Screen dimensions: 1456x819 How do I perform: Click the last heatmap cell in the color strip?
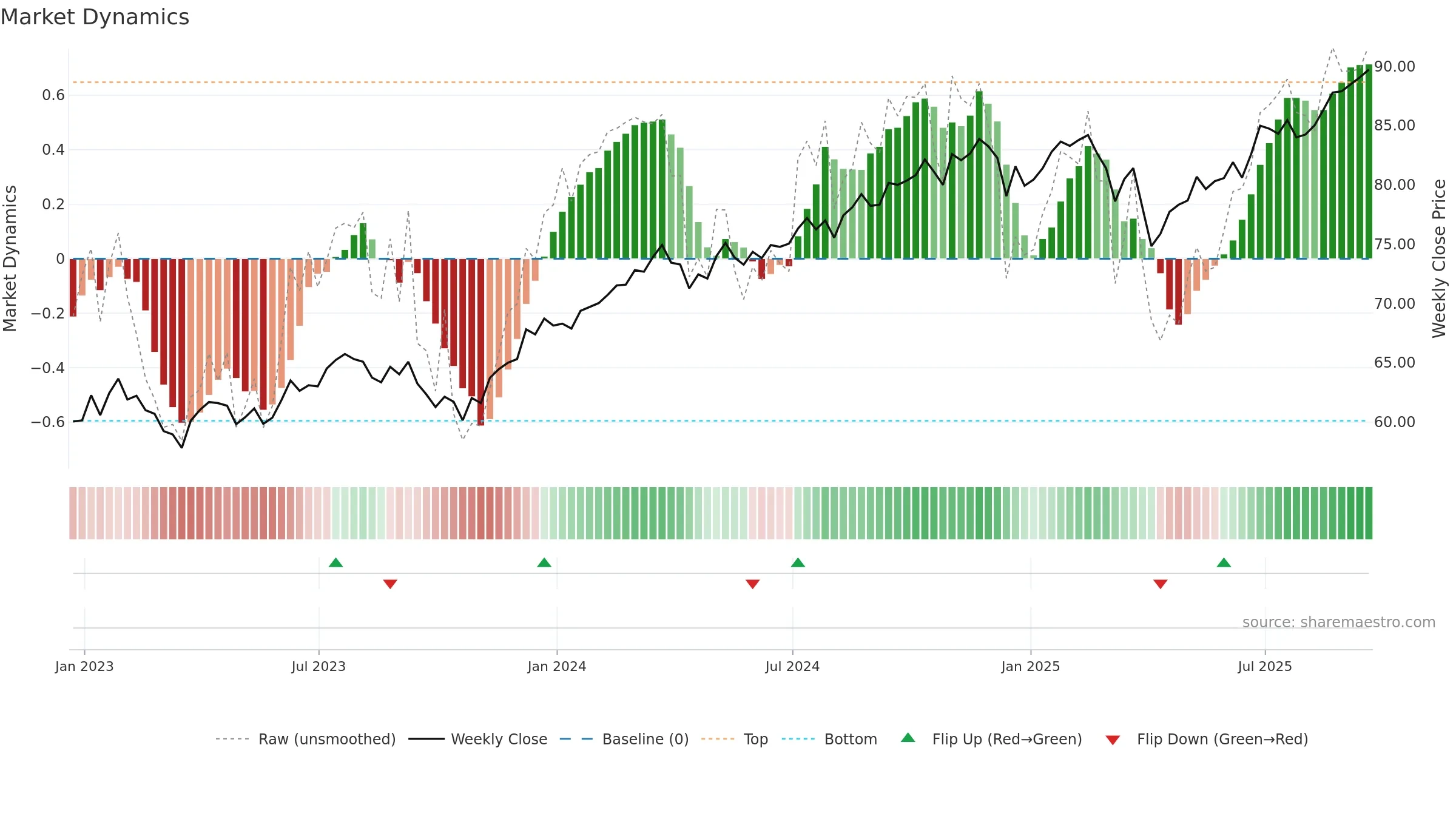tap(1369, 513)
